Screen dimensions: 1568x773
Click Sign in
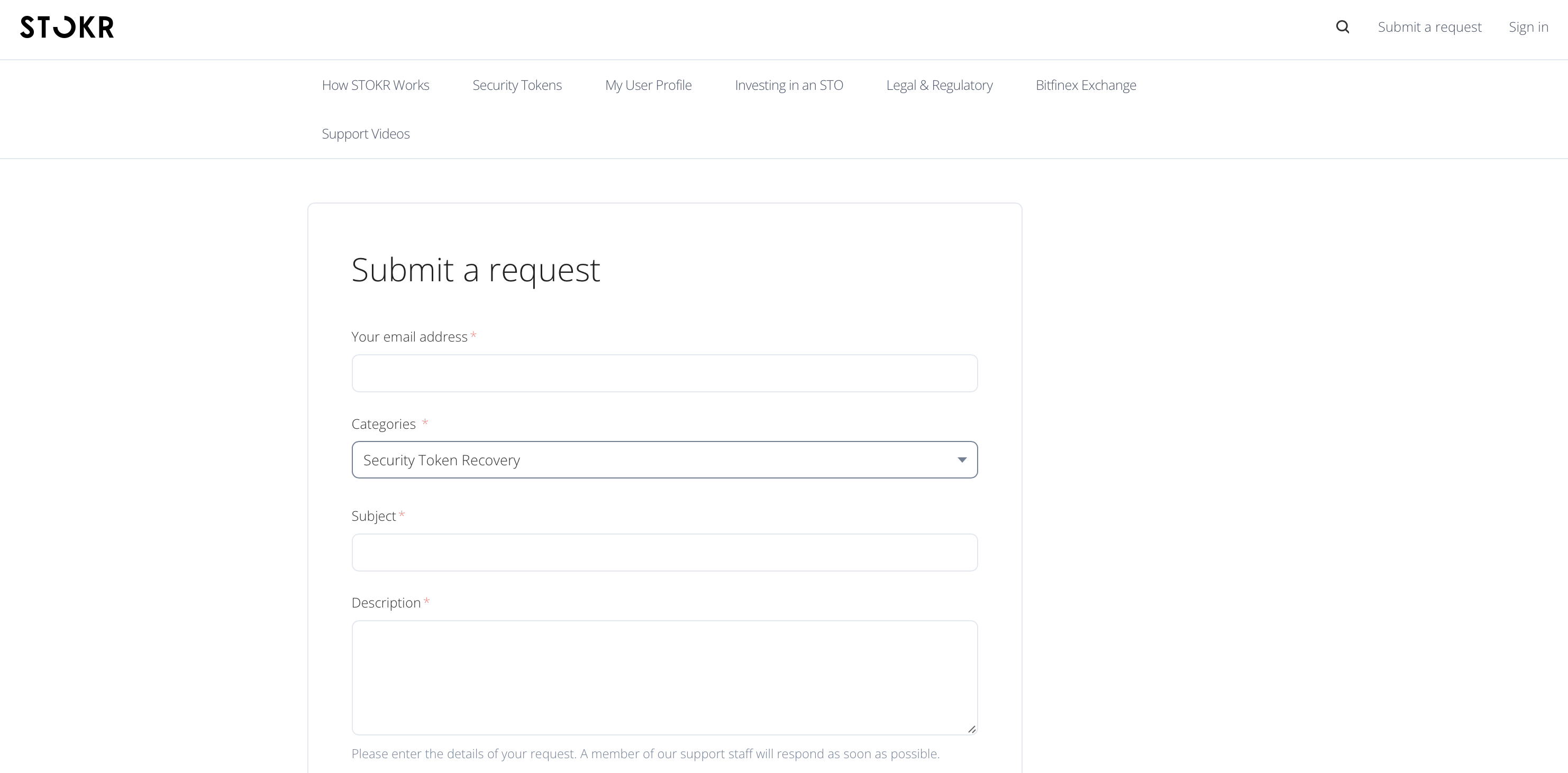1528,27
